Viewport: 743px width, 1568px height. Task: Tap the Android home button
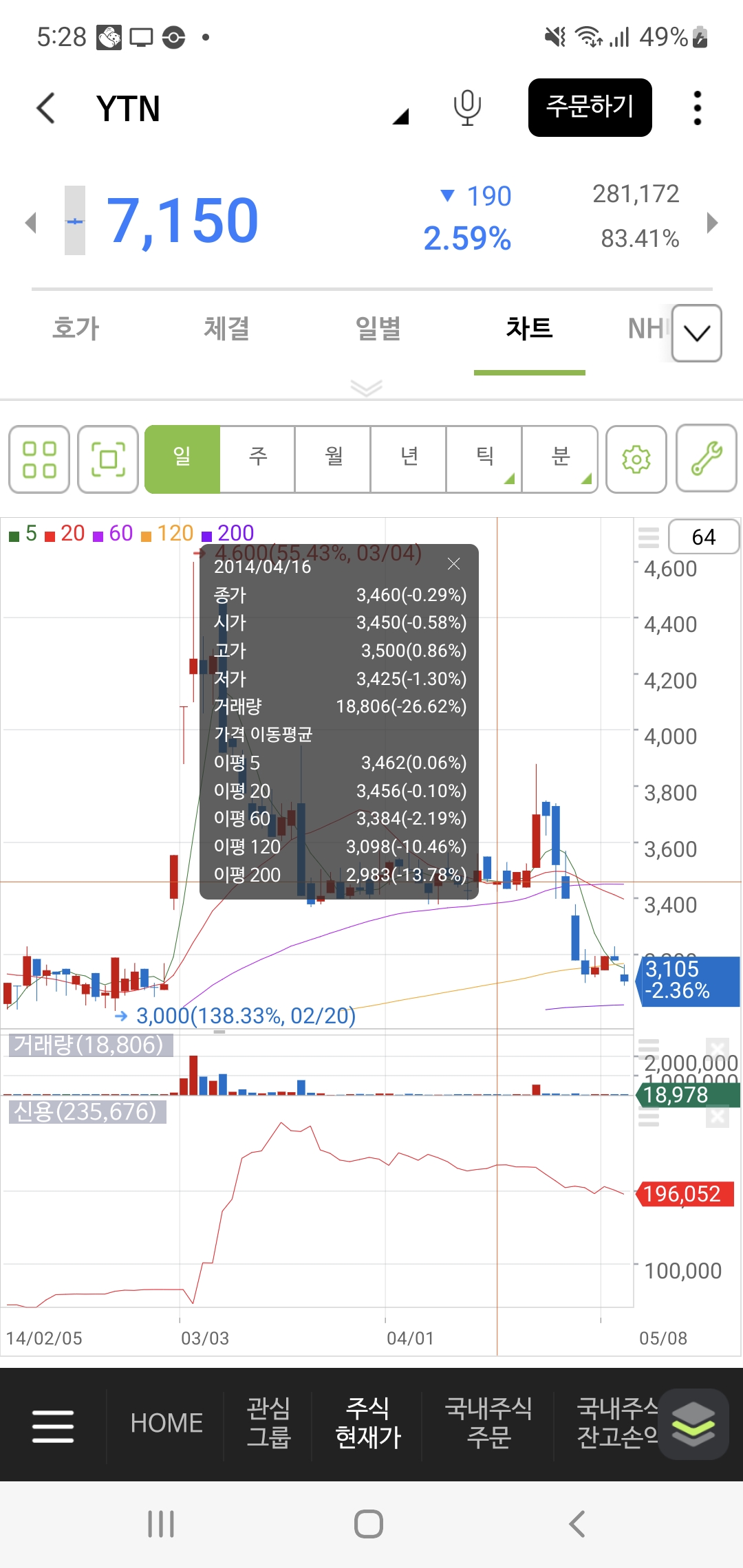(x=369, y=1524)
